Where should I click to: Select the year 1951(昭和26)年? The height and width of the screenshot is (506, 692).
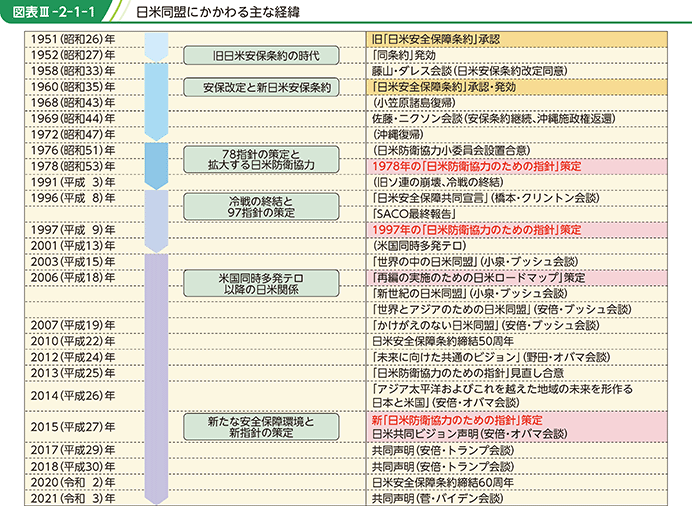(73, 39)
